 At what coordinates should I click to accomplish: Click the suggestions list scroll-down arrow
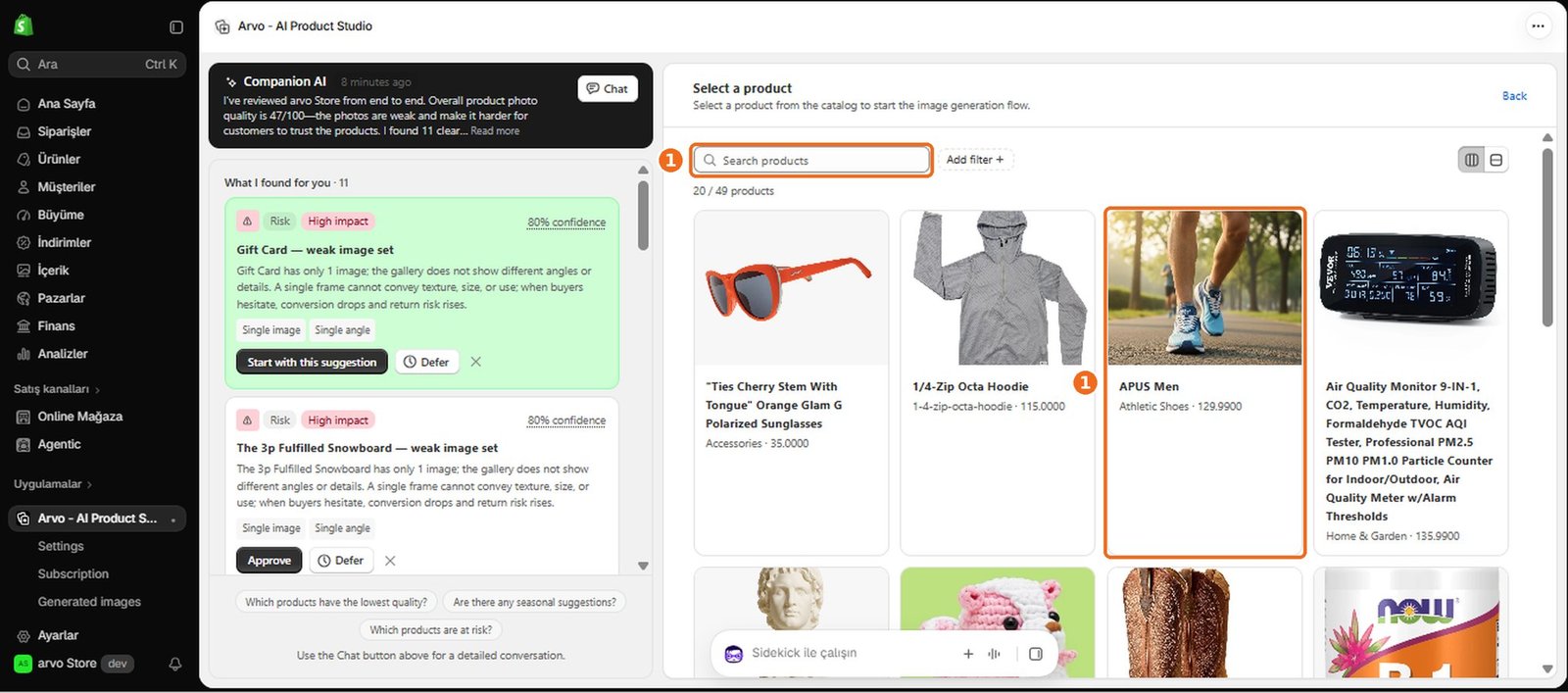coord(643,566)
